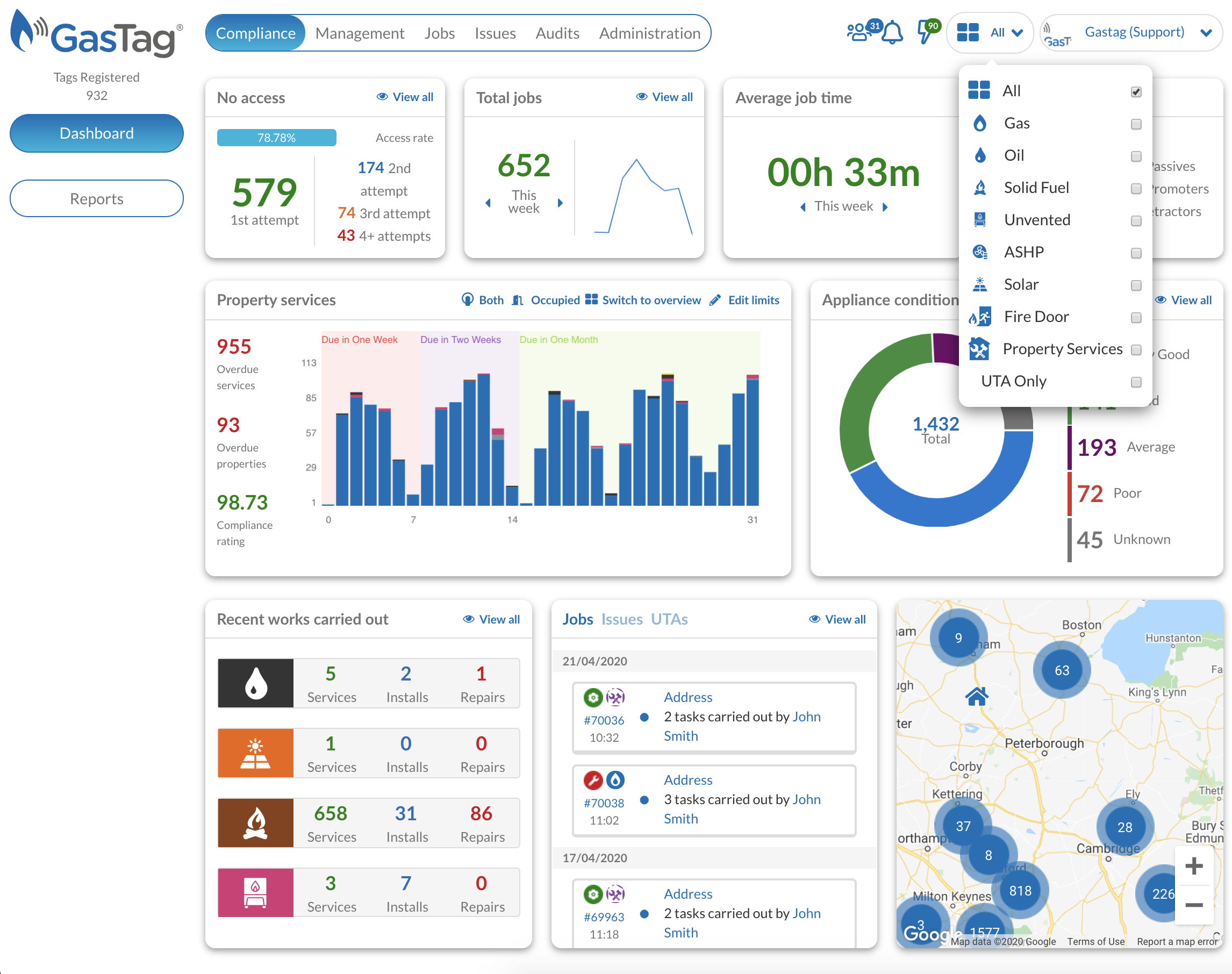The image size is (1232, 974).
Task: Click the Total jobs line chart
Action: coord(643,196)
